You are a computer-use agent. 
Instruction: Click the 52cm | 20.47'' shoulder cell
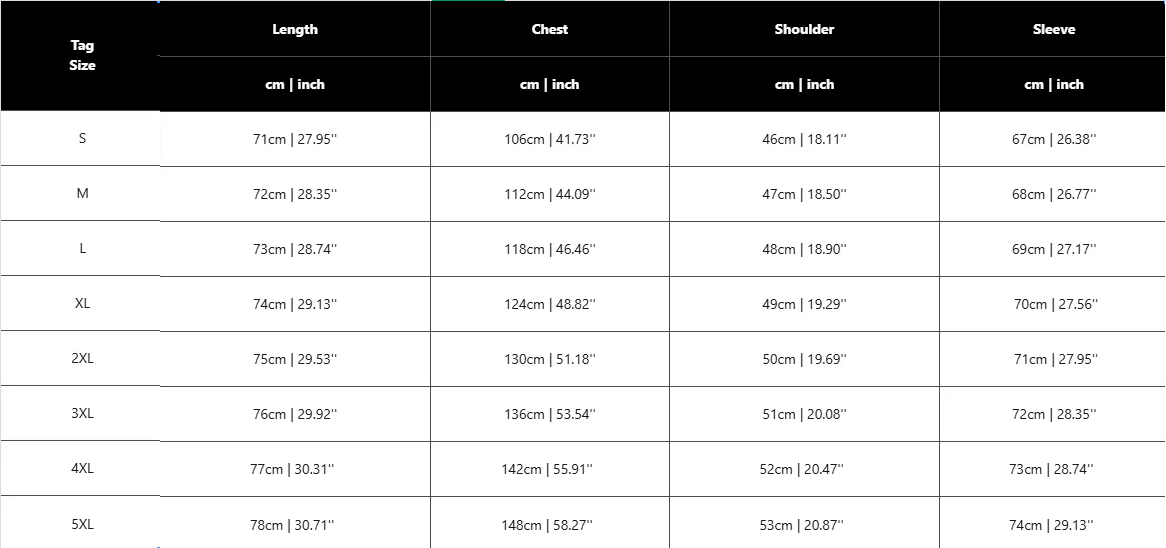tap(804, 469)
